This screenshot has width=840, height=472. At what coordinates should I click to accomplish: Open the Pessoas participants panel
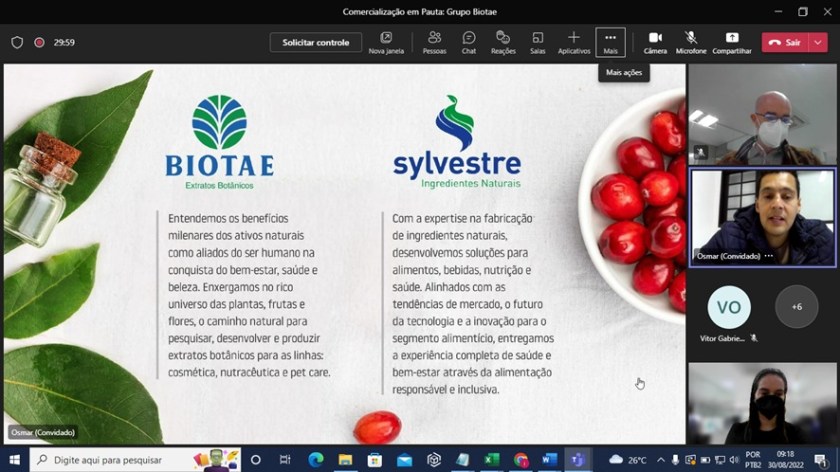pos(435,42)
